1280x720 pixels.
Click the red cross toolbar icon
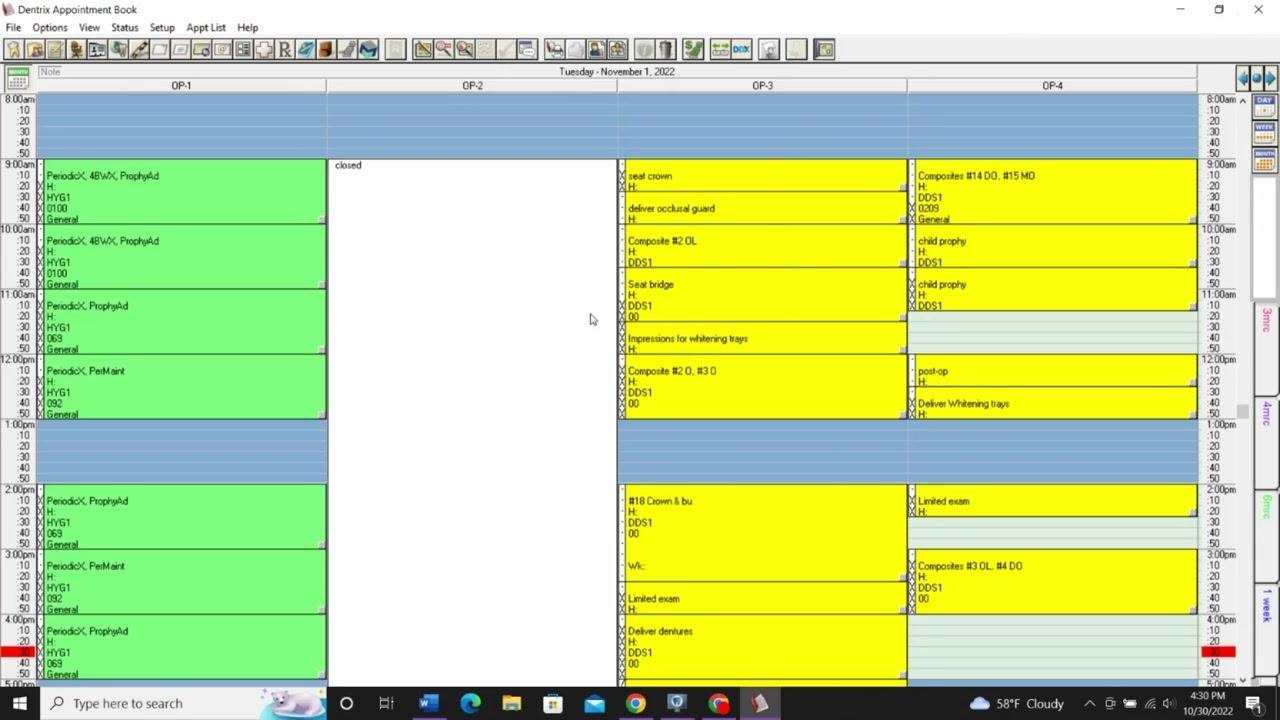[264, 49]
